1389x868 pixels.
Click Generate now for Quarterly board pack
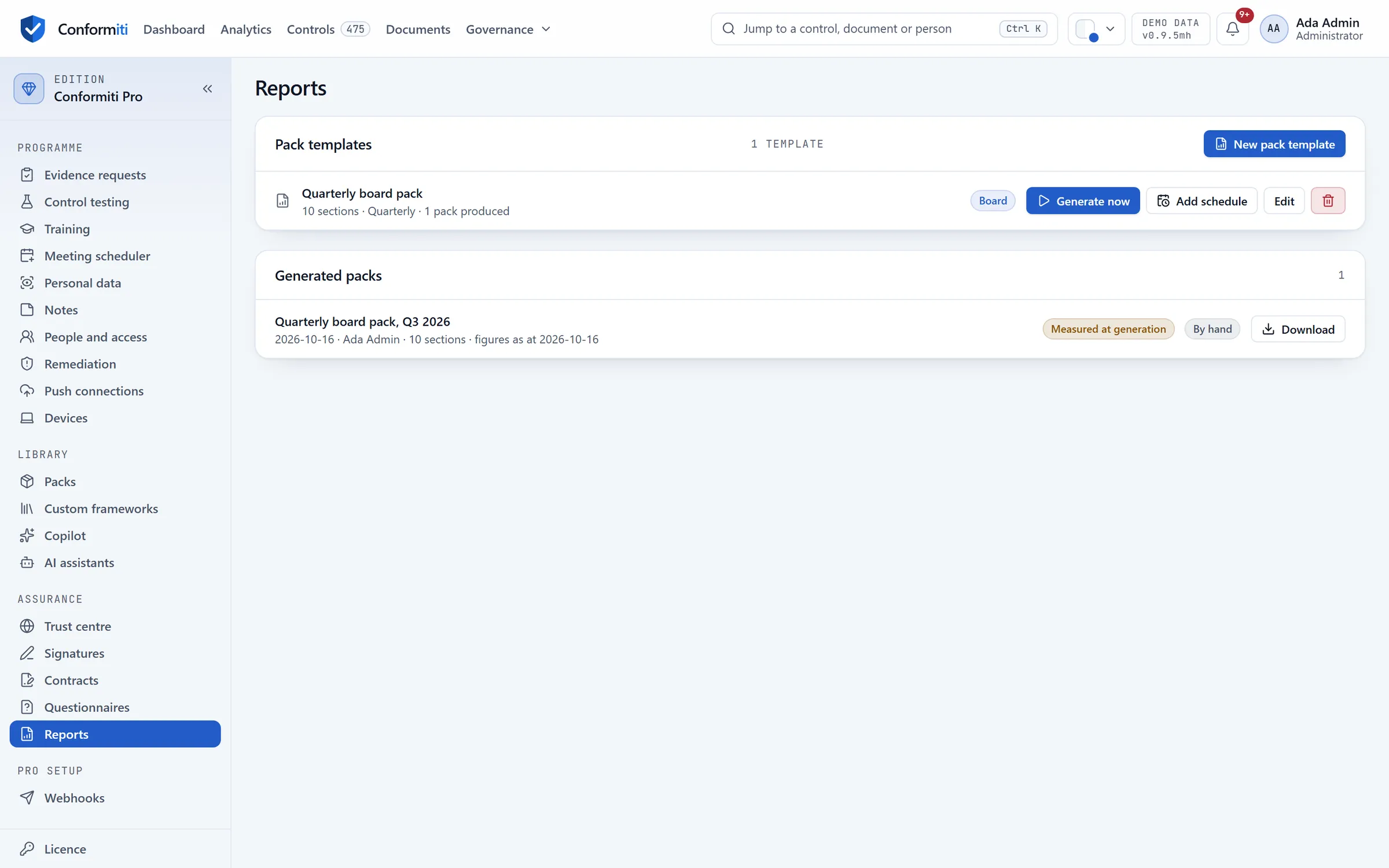(1083, 201)
